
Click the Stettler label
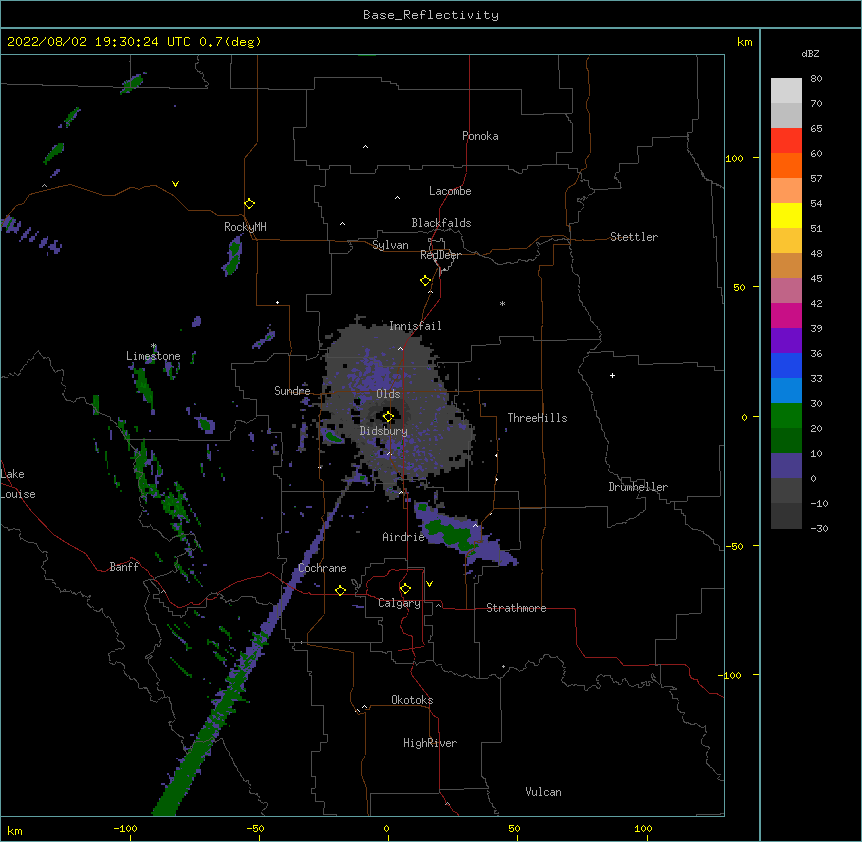click(634, 237)
